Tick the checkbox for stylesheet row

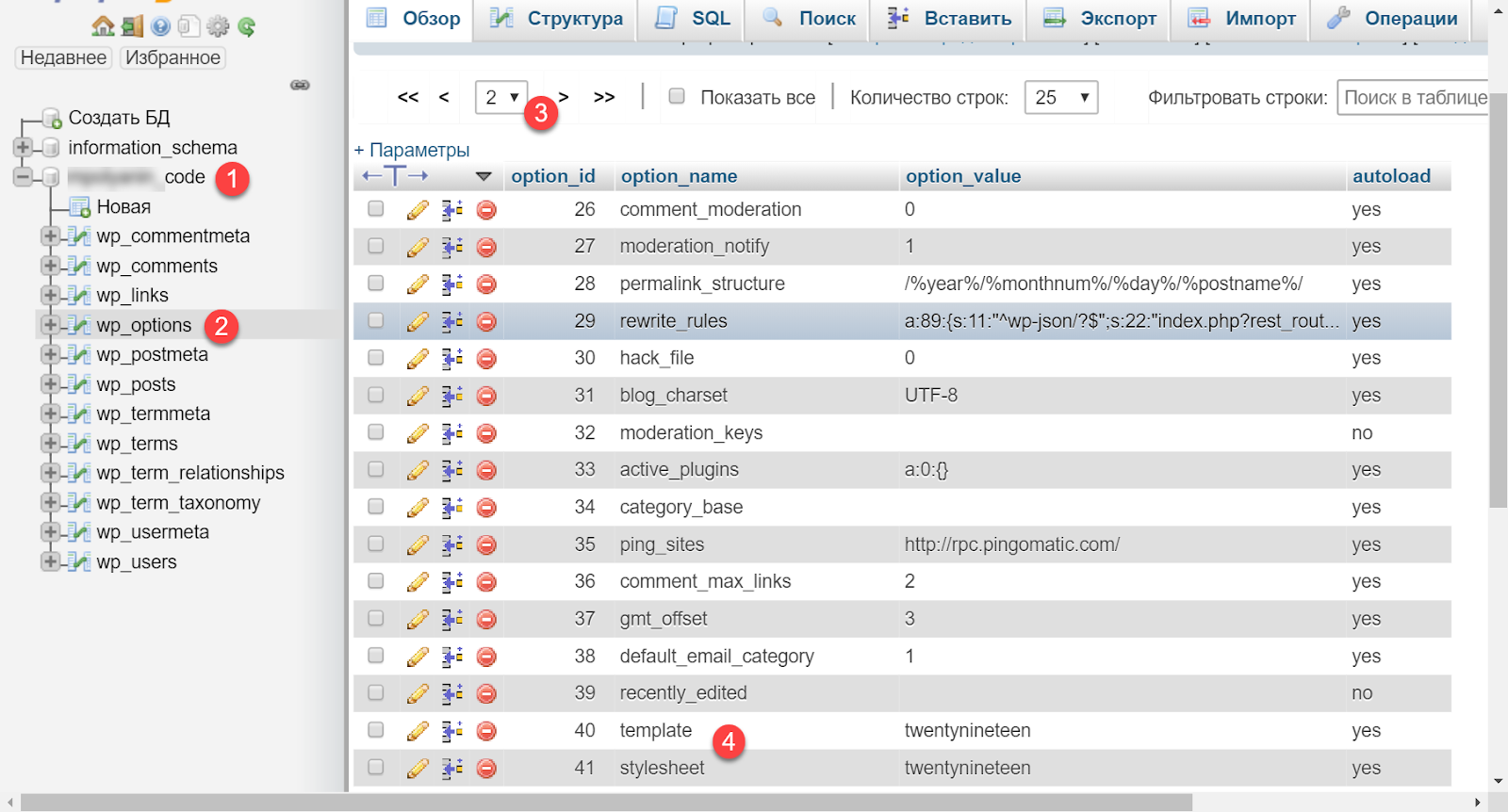pyautogui.click(x=376, y=768)
